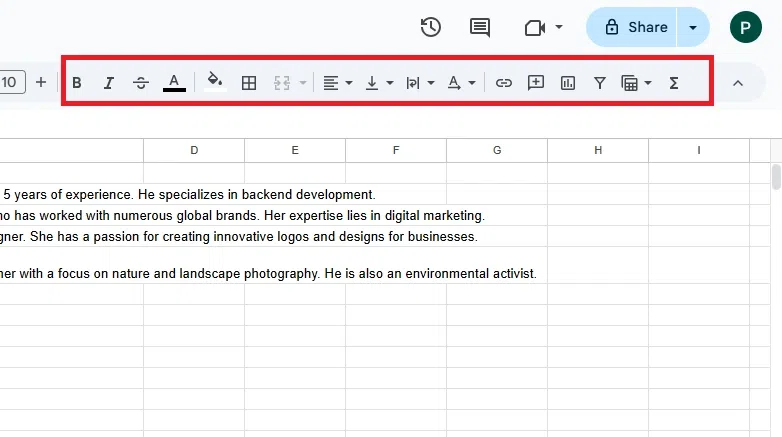Screen dimensions: 782x437
Task: Create a filter with funnel icon
Action: [x=599, y=83]
